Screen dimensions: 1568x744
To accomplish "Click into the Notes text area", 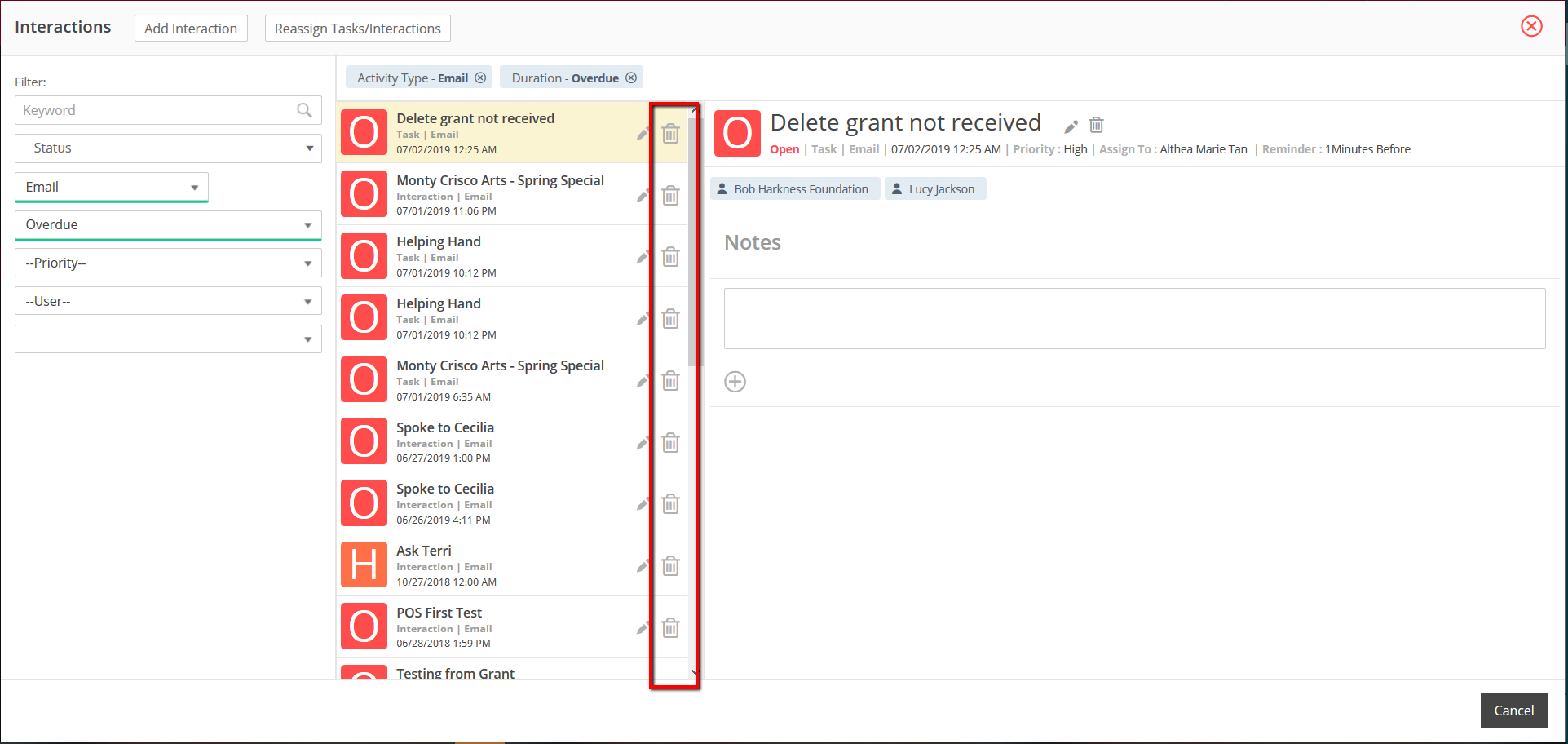I will click(1135, 318).
